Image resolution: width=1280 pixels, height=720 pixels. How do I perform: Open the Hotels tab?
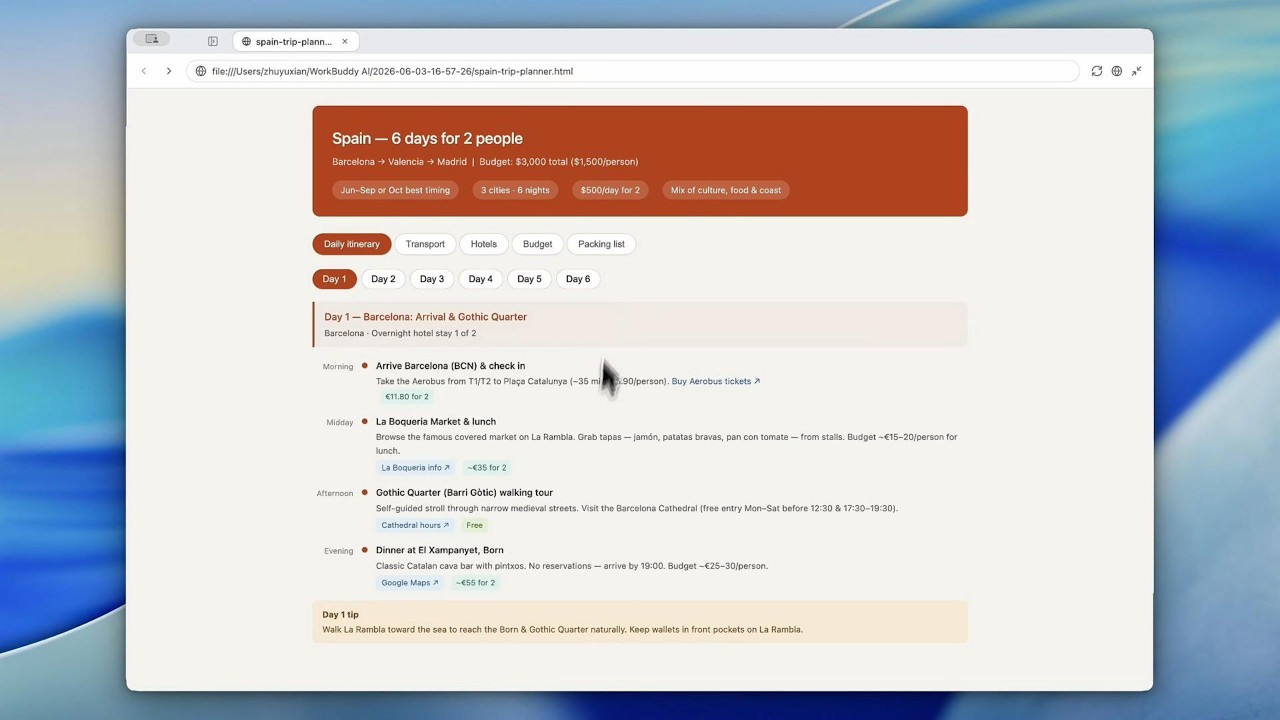tap(484, 244)
